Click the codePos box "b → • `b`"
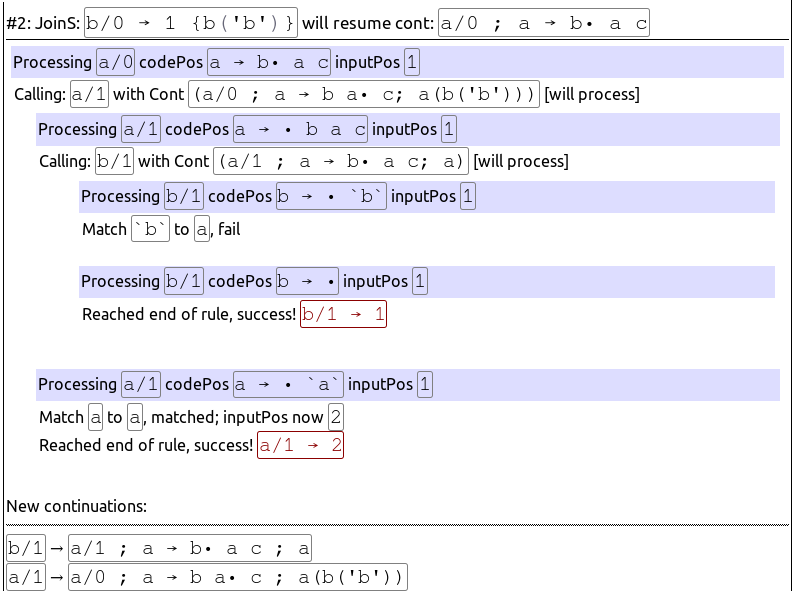Viewport: 796px width, 593px height. 331,197
